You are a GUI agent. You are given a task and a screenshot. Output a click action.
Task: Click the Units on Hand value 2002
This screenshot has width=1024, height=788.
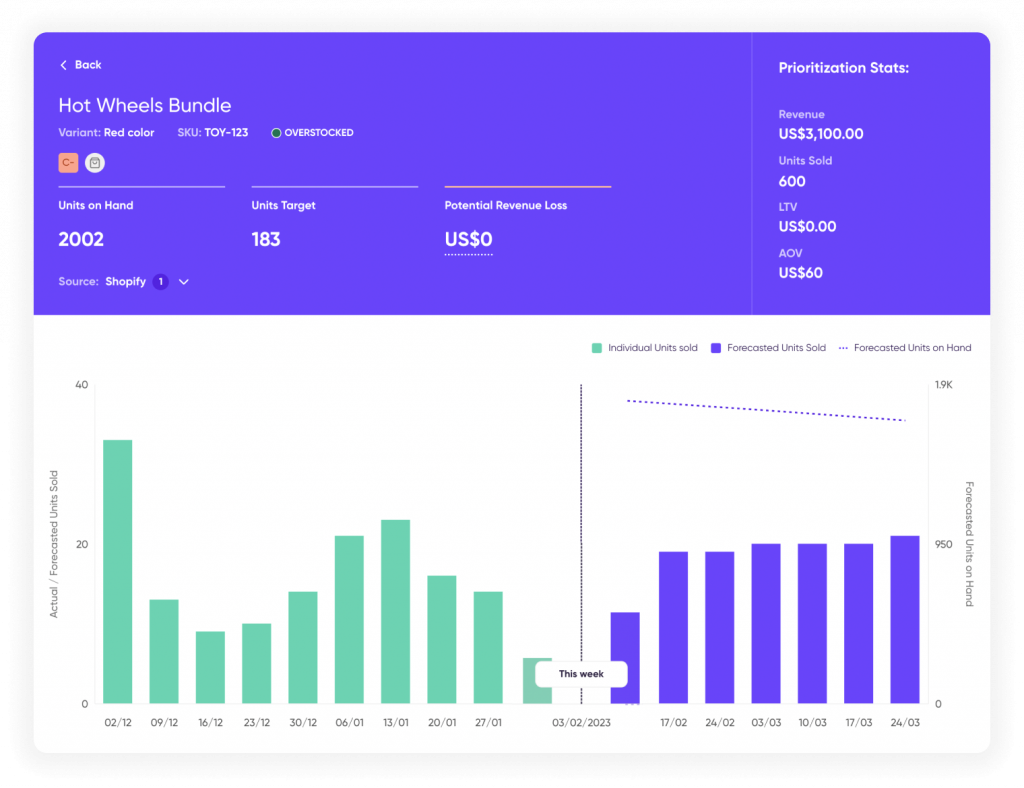pyautogui.click(x=81, y=240)
